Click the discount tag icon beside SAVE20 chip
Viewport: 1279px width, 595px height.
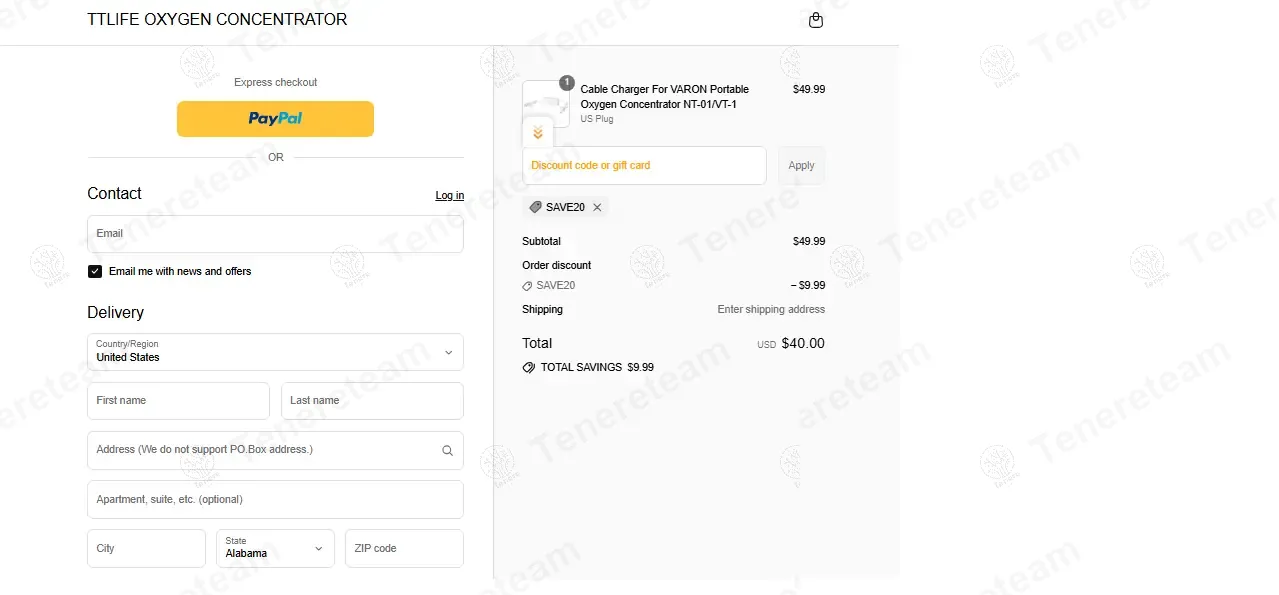(x=535, y=207)
